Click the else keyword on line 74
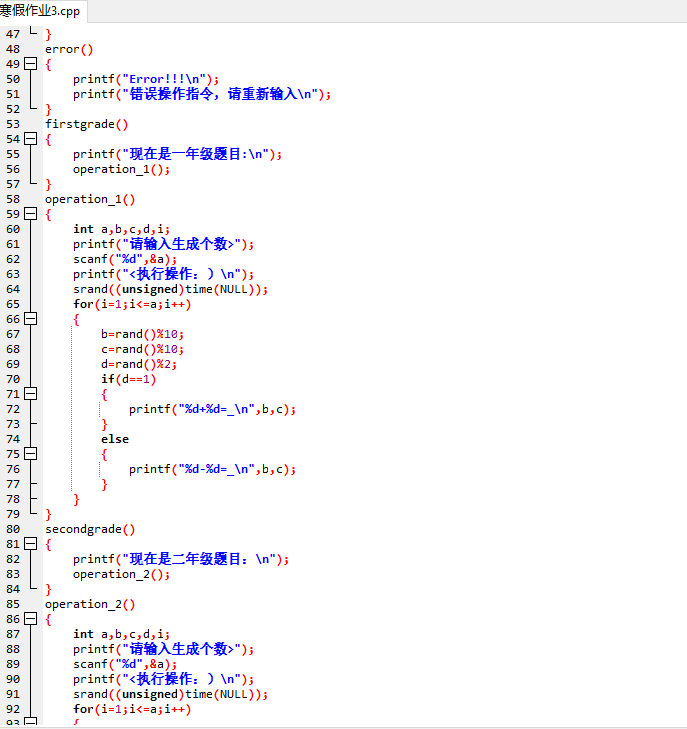 [x=115, y=439]
